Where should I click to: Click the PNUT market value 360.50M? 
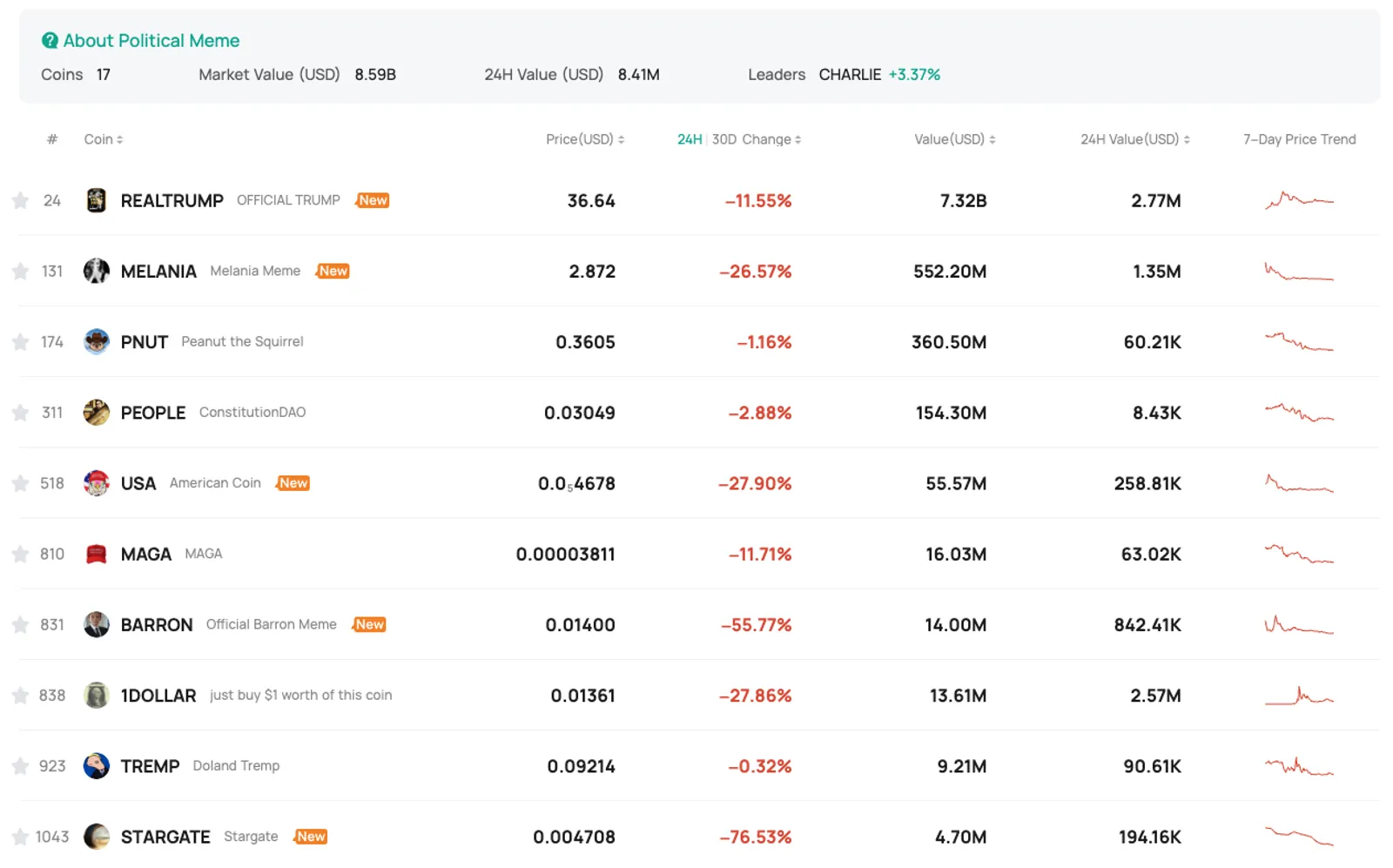(x=949, y=341)
